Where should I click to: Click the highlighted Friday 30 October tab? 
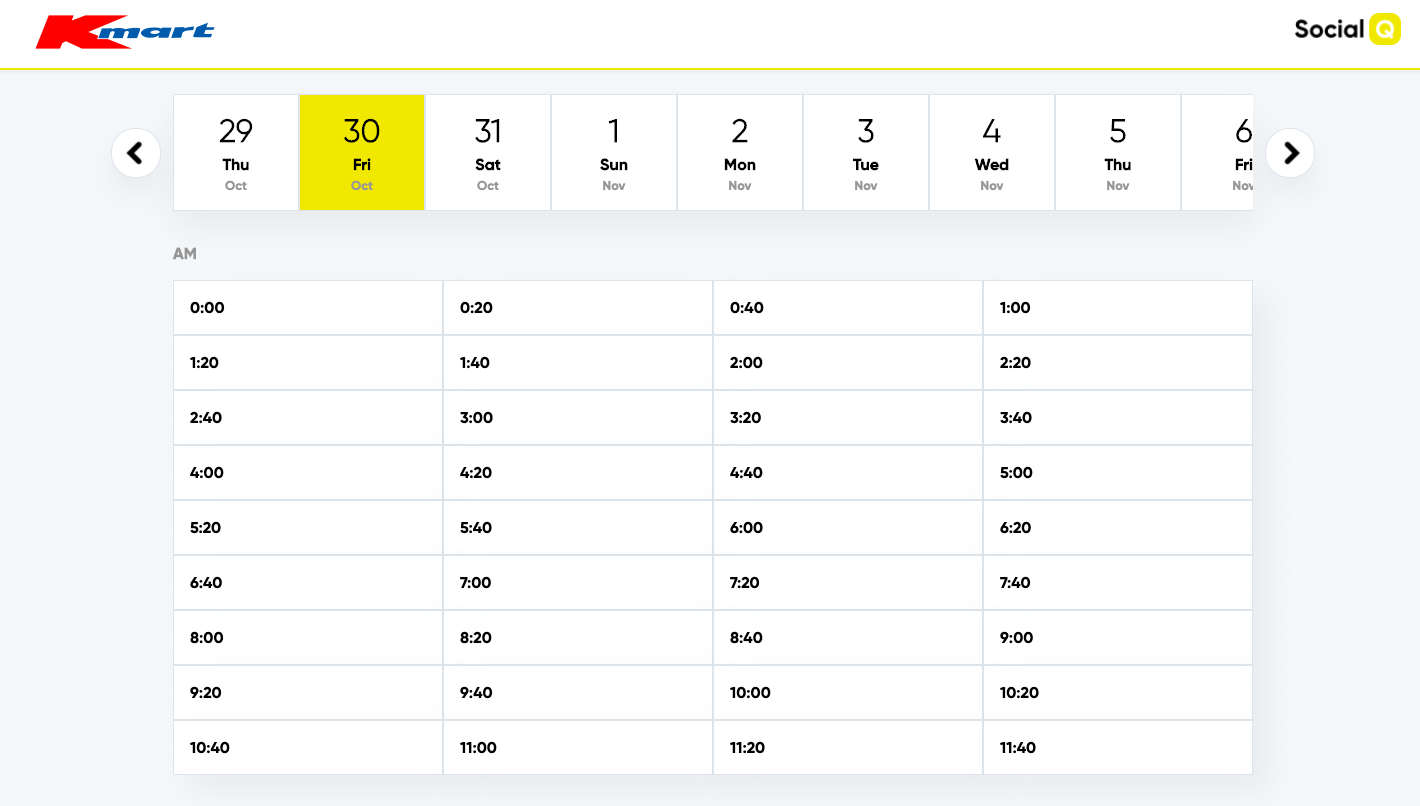[x=362, y=152]
